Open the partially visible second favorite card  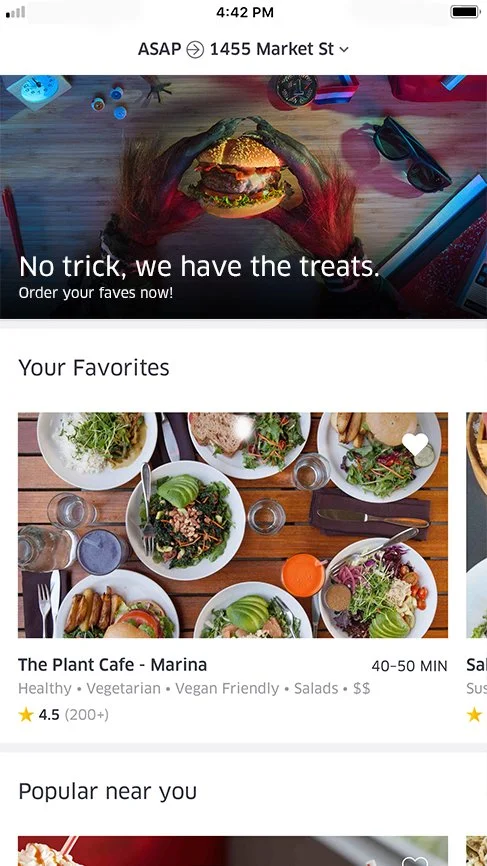(477, 525)
